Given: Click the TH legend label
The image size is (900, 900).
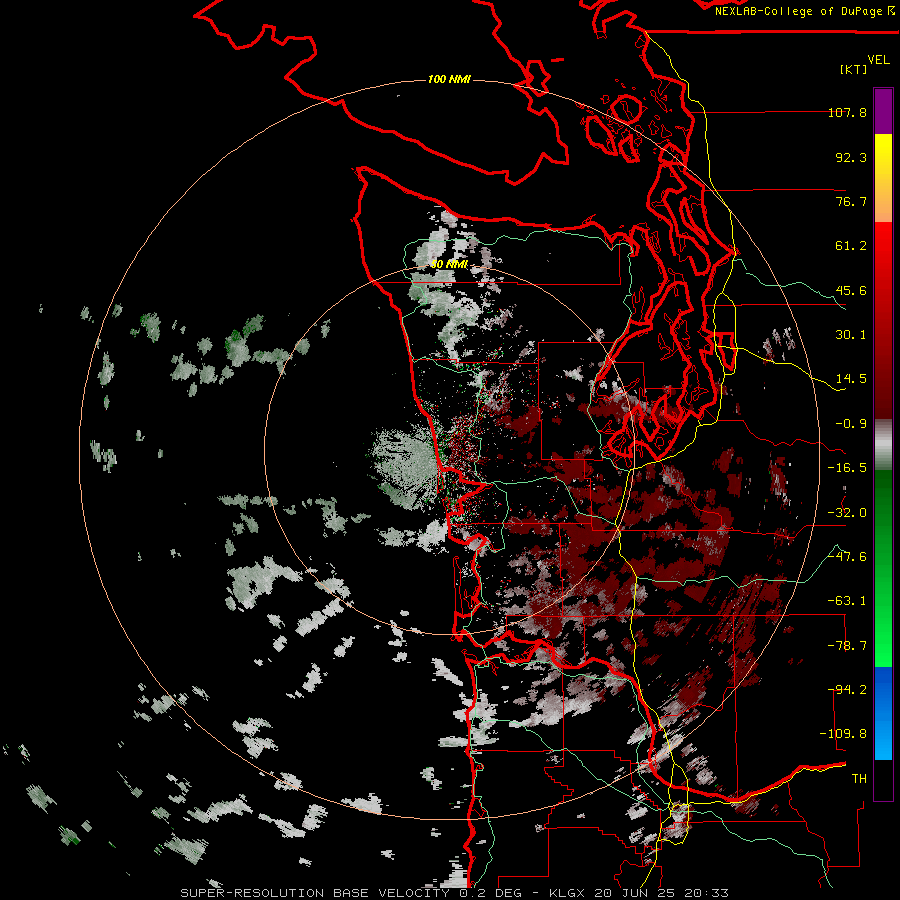Looking at the screenshot, I should pyautogui.click(x=859, y=779).
